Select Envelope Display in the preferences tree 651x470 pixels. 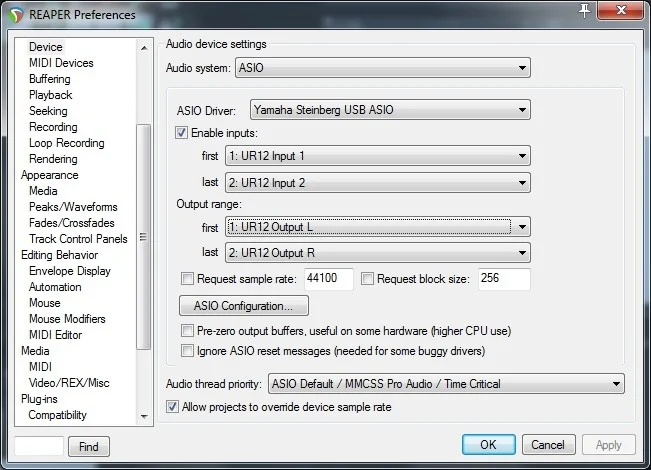70,271
